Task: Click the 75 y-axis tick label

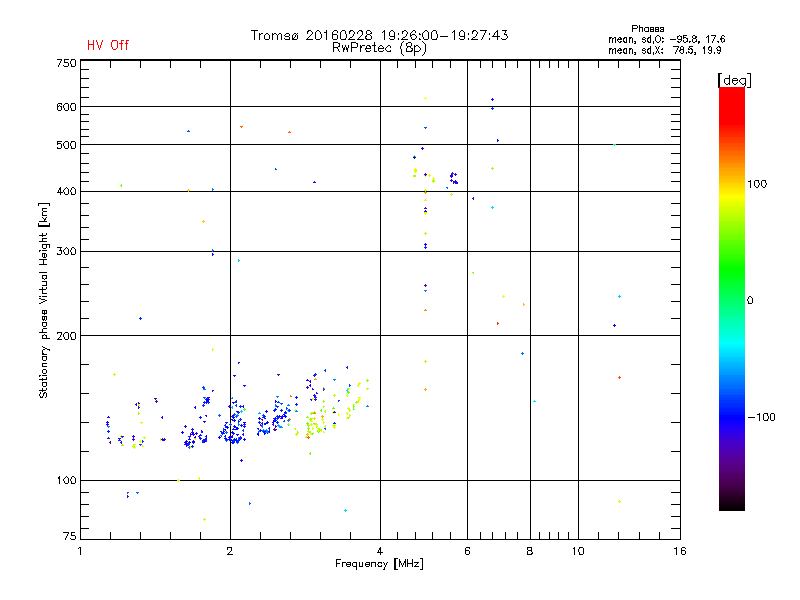Action: click(70, 536)
